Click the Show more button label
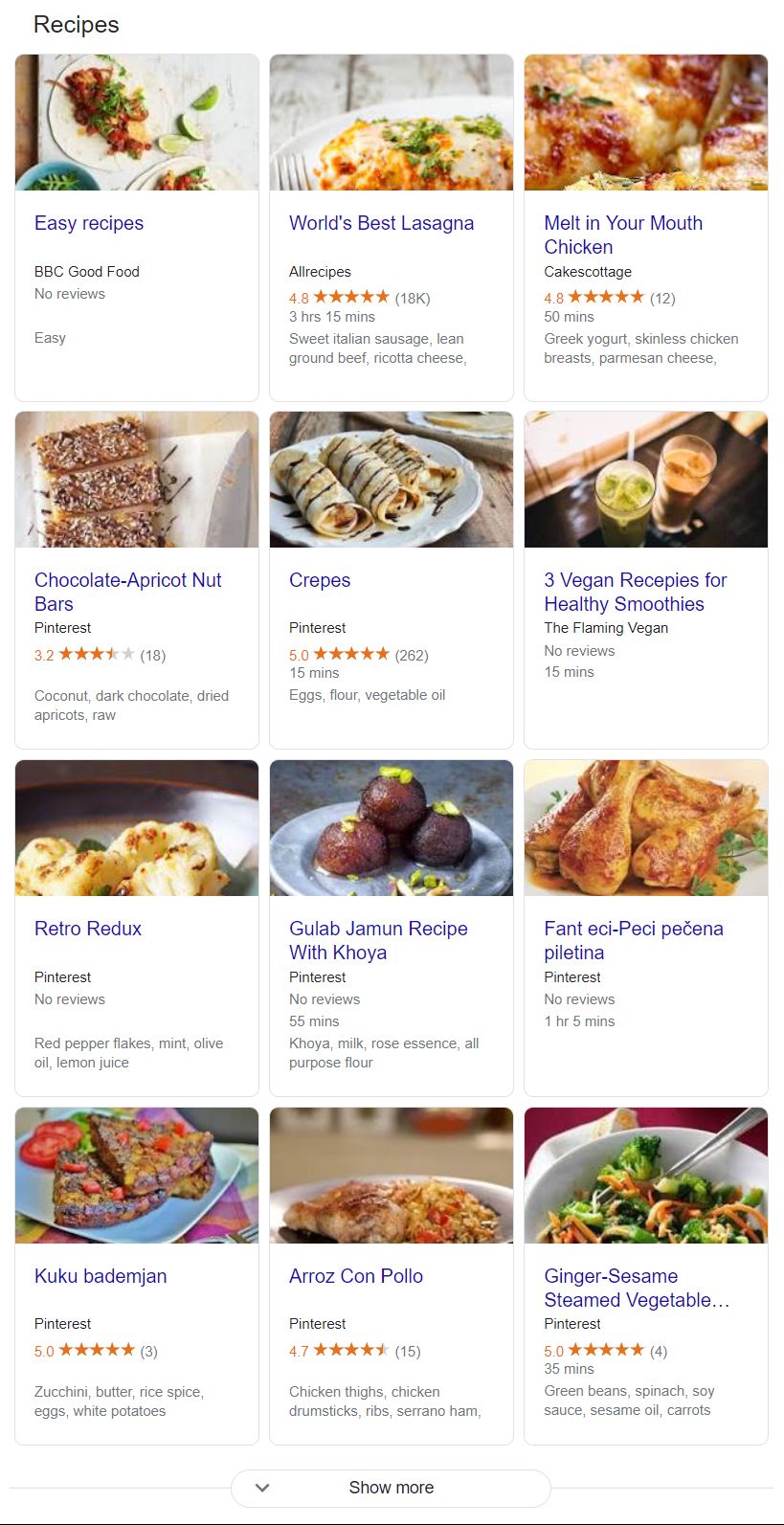784x1525 pixels. click(391, 1488)
